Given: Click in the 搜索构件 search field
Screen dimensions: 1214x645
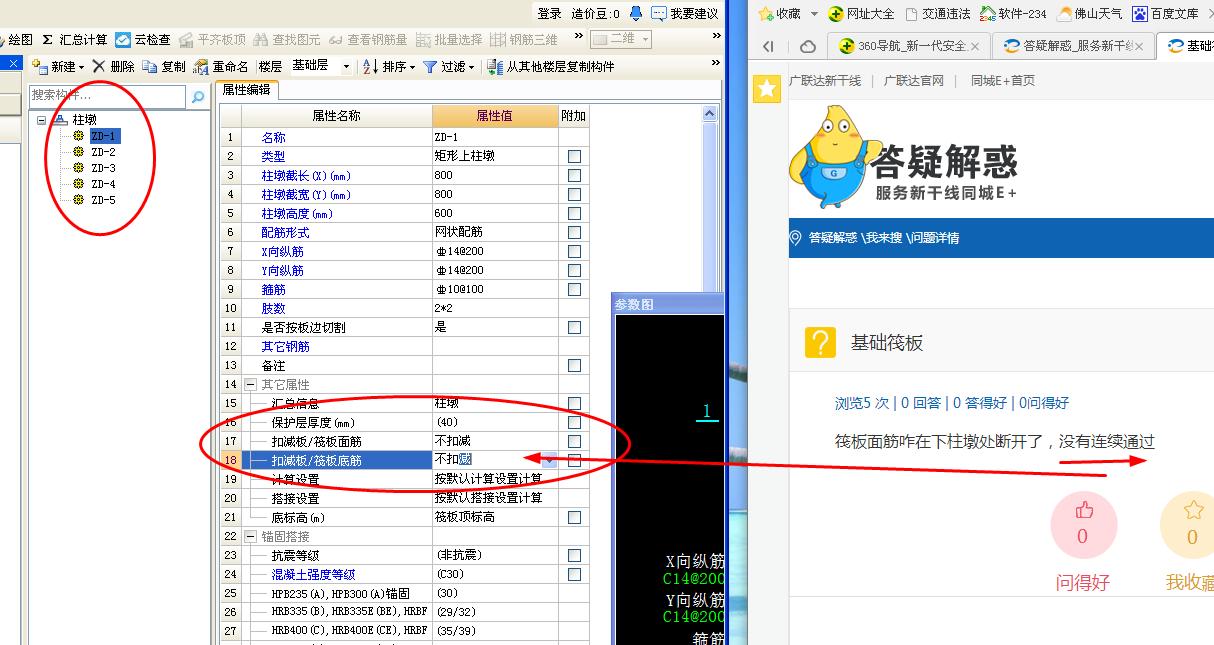Looking at the screenshot, I should click(107, 96).
